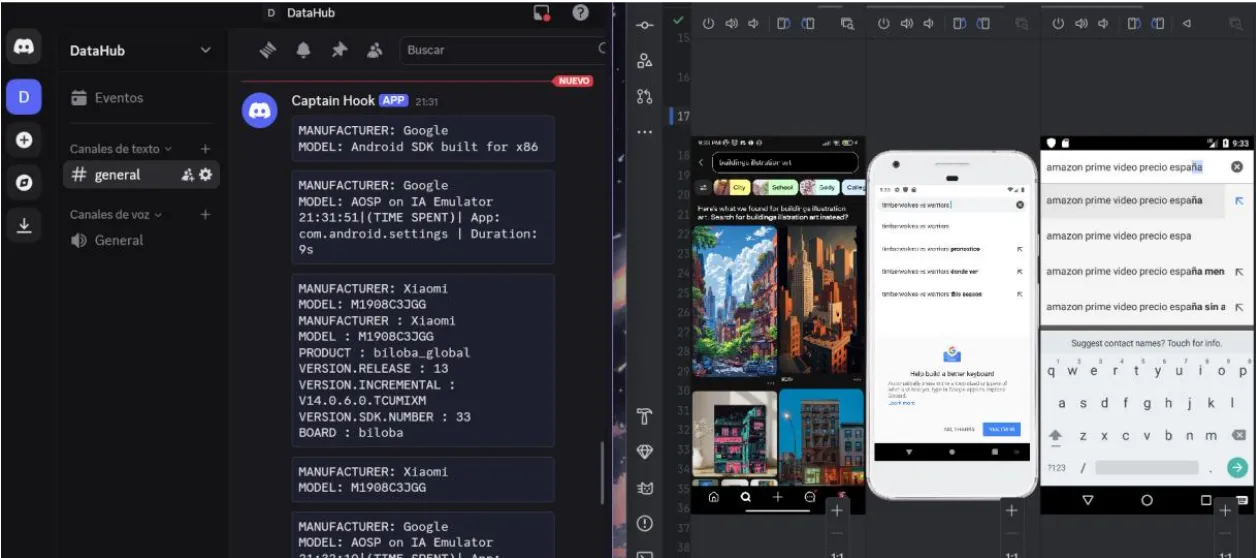Open threads icon in Discord channel header
The width and height of the screenshot is (1256, 558).
268,49
